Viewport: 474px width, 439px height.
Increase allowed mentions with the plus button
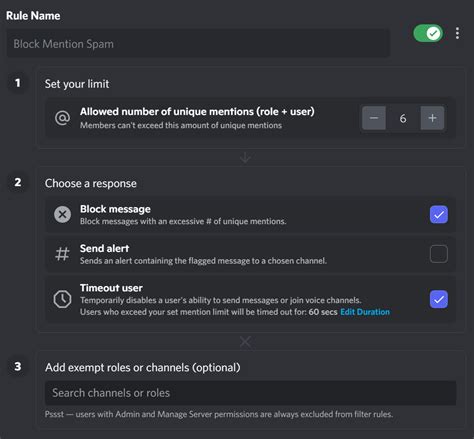432,118
